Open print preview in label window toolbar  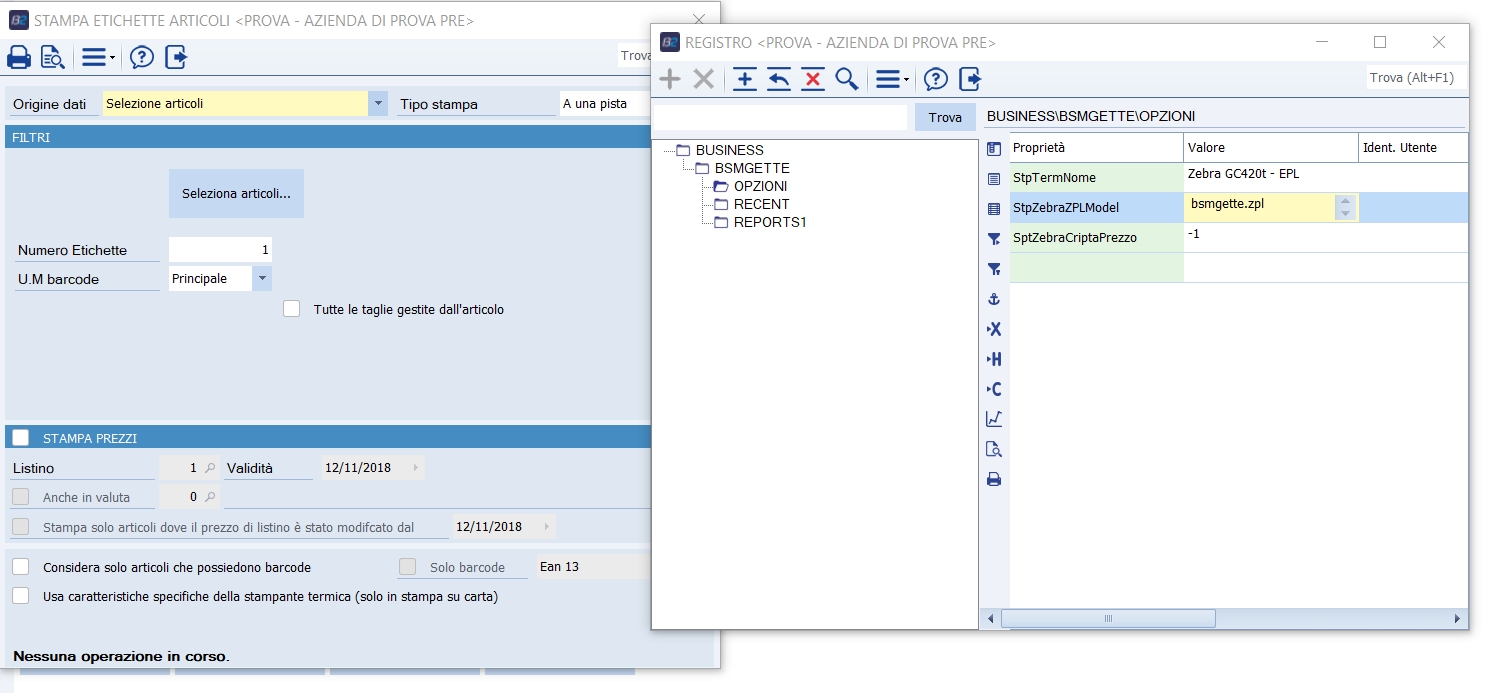(x=52, y=57)
